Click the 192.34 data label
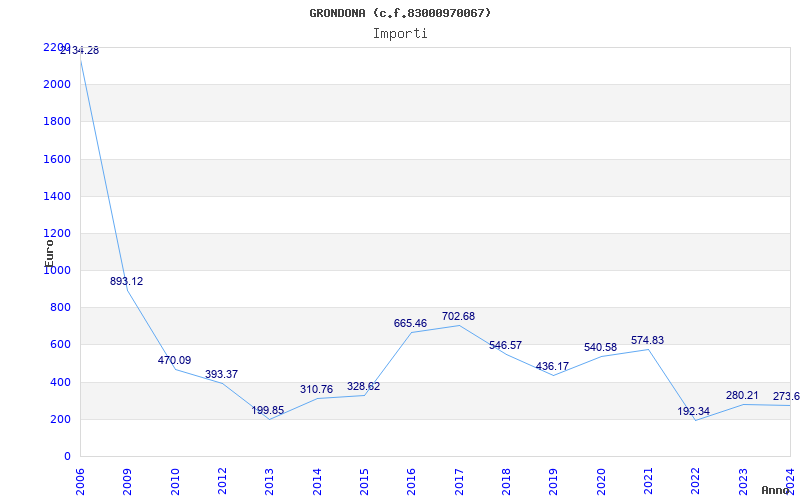 [693, 411]
